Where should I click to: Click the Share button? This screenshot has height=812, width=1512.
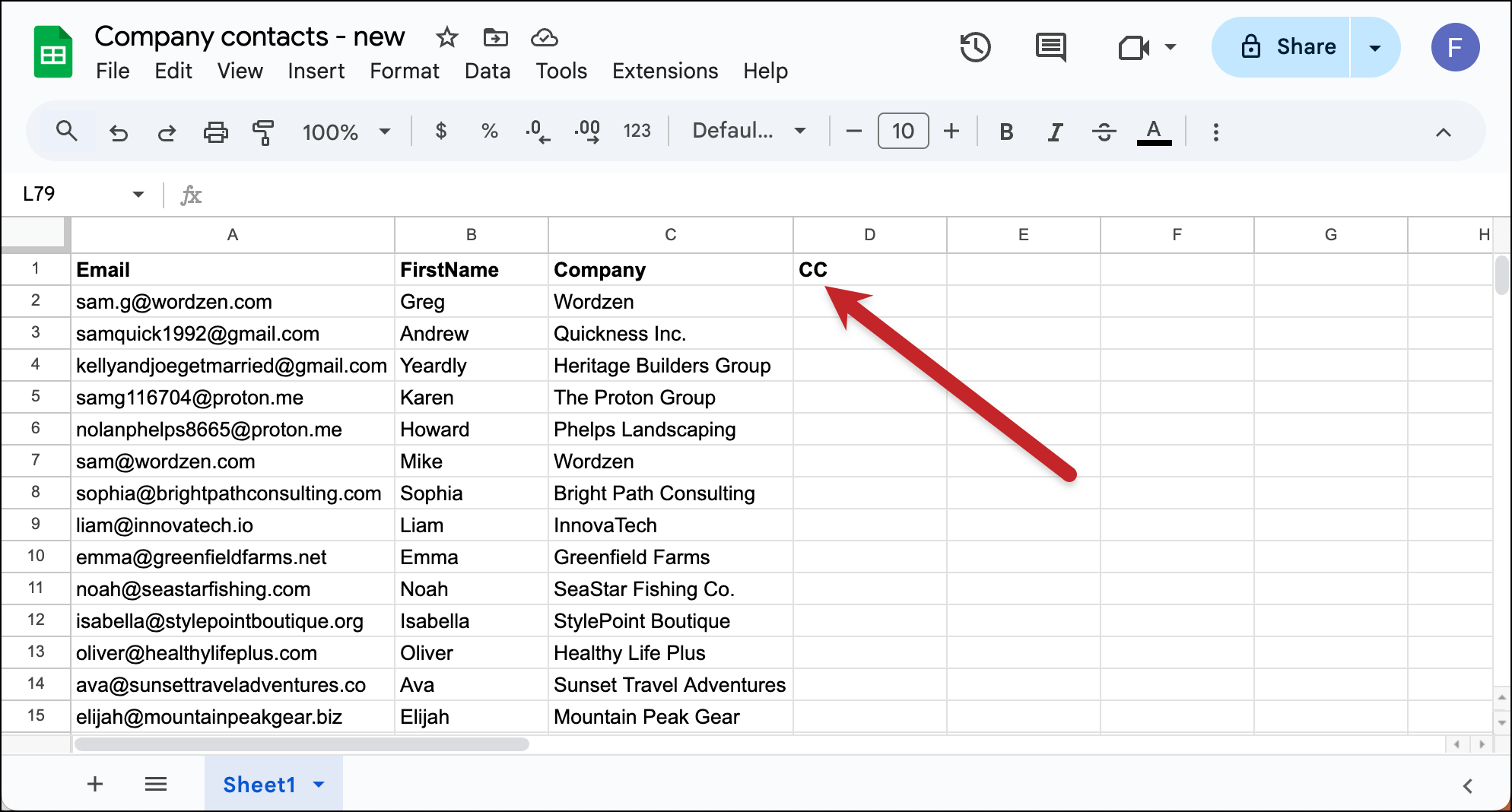(x=1290, y=47)
